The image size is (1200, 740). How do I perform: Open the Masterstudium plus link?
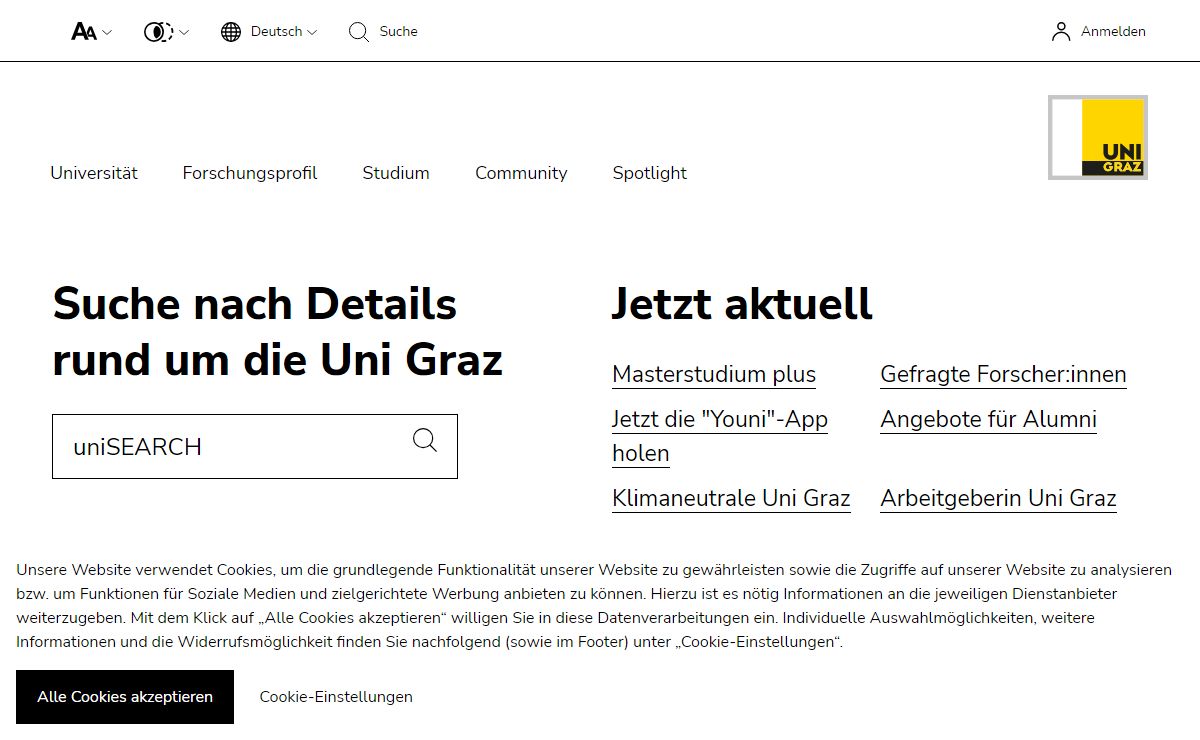point(714,375)
